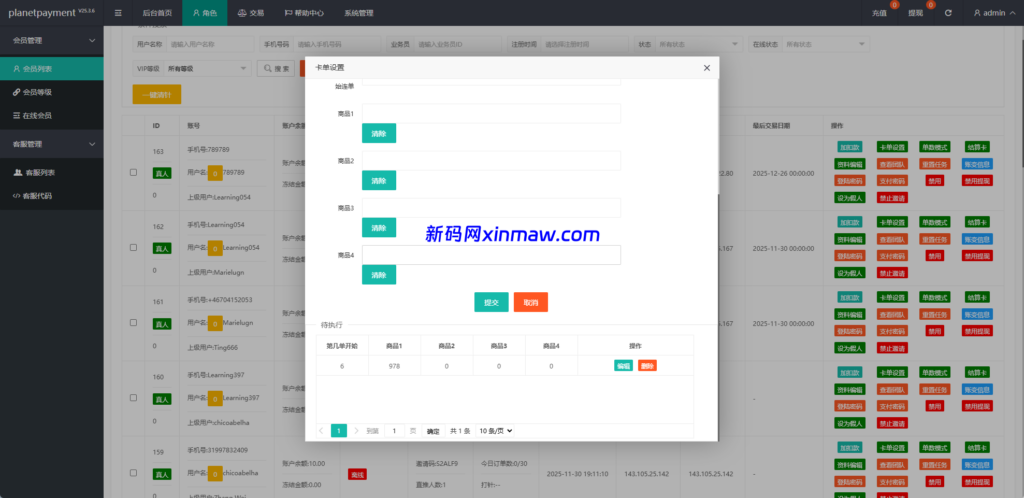Screen dimensions: 1024x498
Task: Focus the 用户名称 search field
Action: click(x=210, y=44)
